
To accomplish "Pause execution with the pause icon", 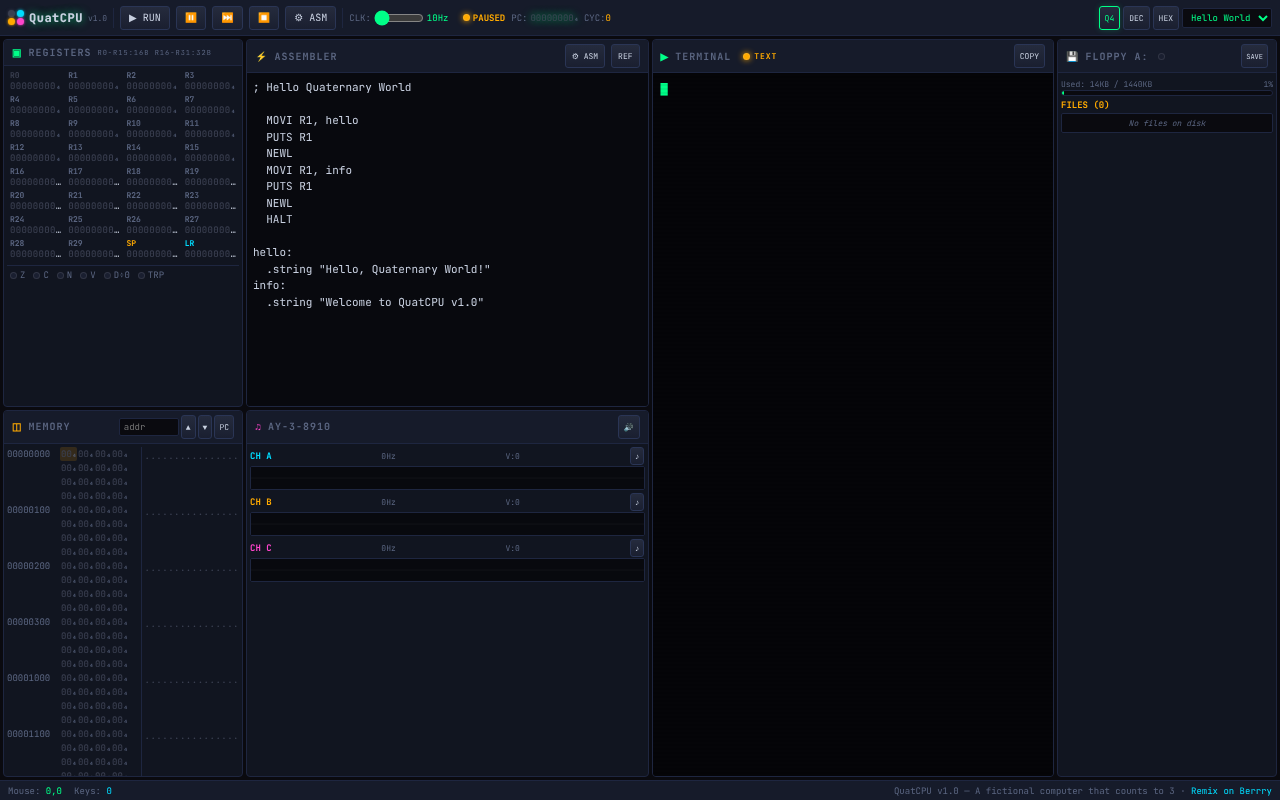I will click(191, 18).
